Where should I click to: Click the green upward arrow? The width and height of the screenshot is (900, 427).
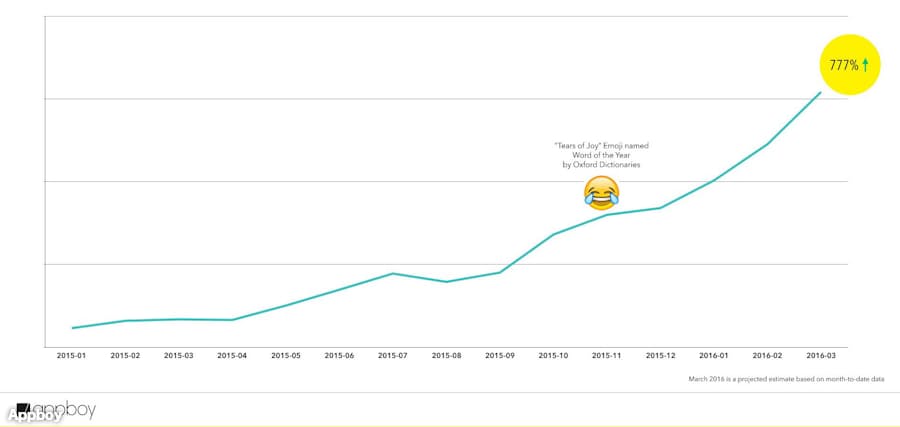pos(866,64)
